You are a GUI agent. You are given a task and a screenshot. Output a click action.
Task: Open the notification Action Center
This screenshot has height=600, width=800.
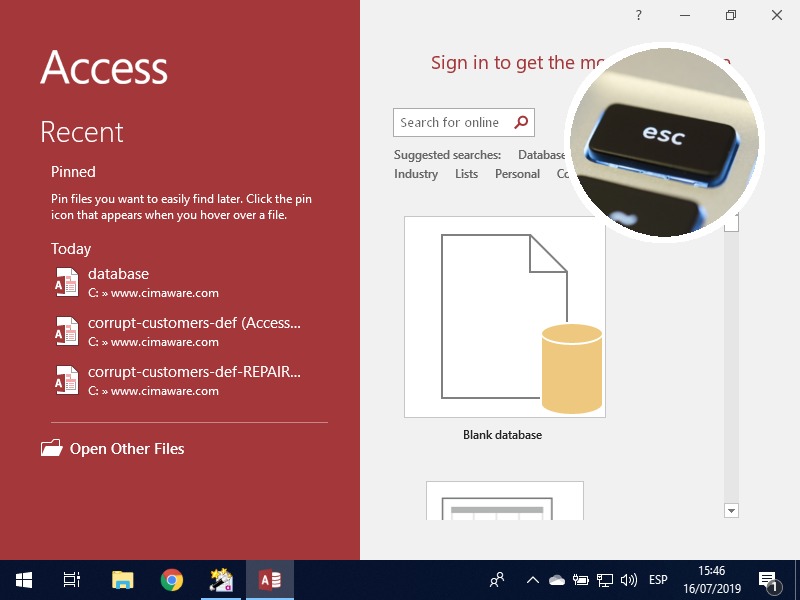[x=769, y=580]
